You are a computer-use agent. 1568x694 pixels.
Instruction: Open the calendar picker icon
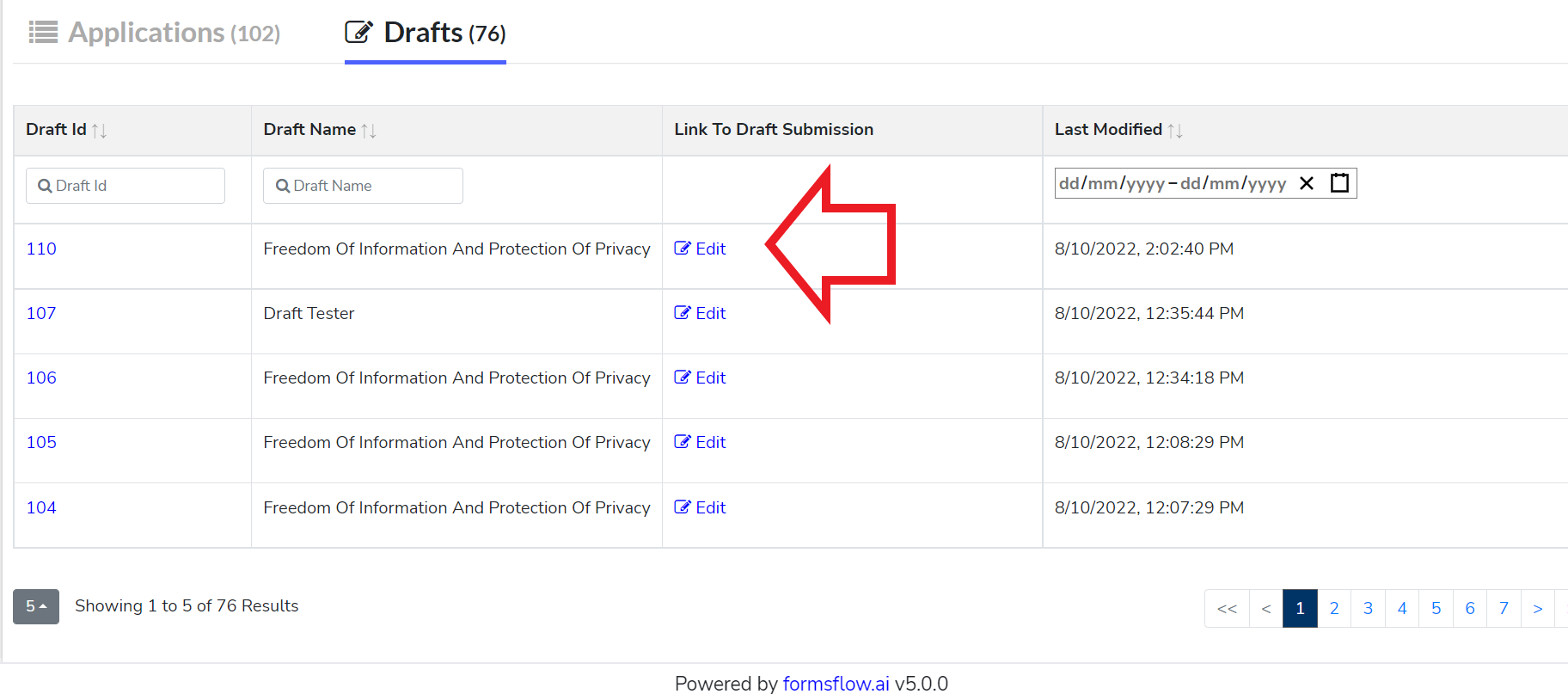pyautogui.click(x=1339, y=182)
